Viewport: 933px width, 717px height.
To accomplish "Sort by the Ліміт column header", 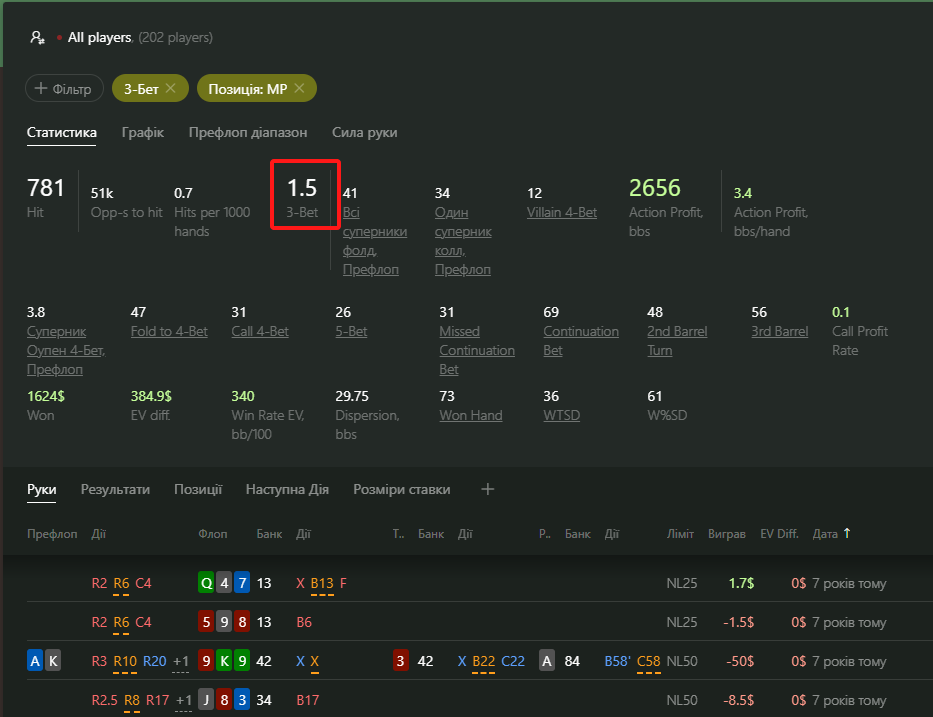I will coord(680,534).
